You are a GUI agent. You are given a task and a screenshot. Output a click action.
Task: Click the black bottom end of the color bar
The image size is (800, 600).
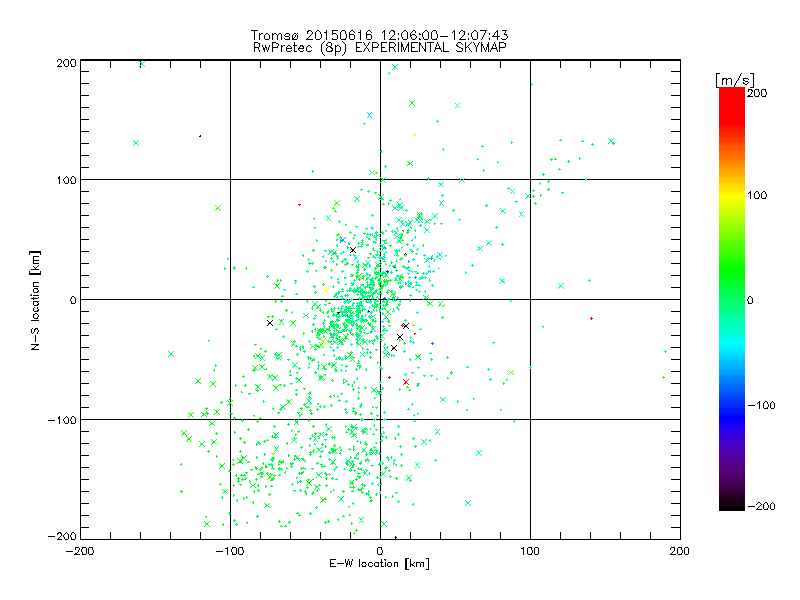click(x=732, y=503)
